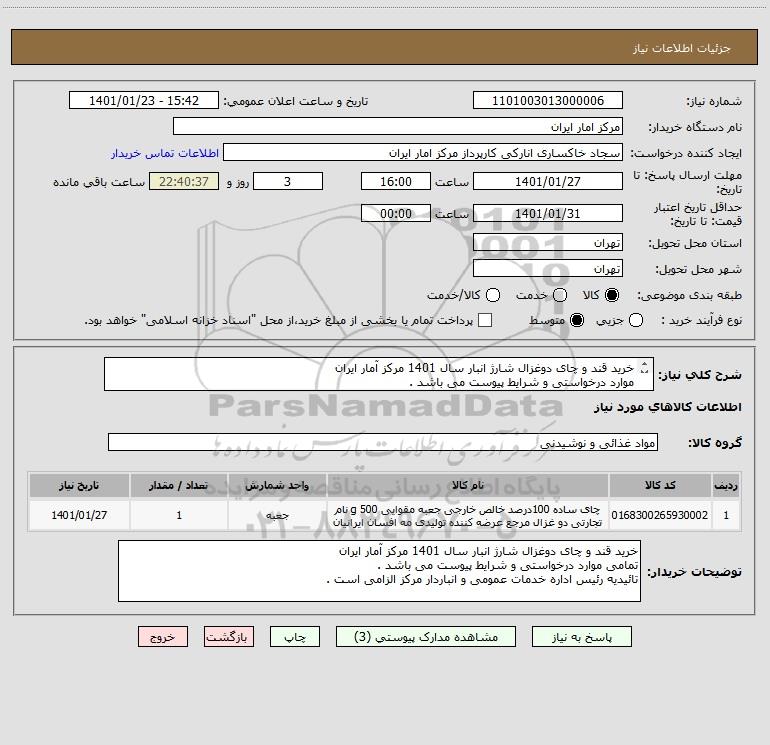Click the بازگشت back button
The width and height of the screenshot is (770, 745).
(229, 637)
